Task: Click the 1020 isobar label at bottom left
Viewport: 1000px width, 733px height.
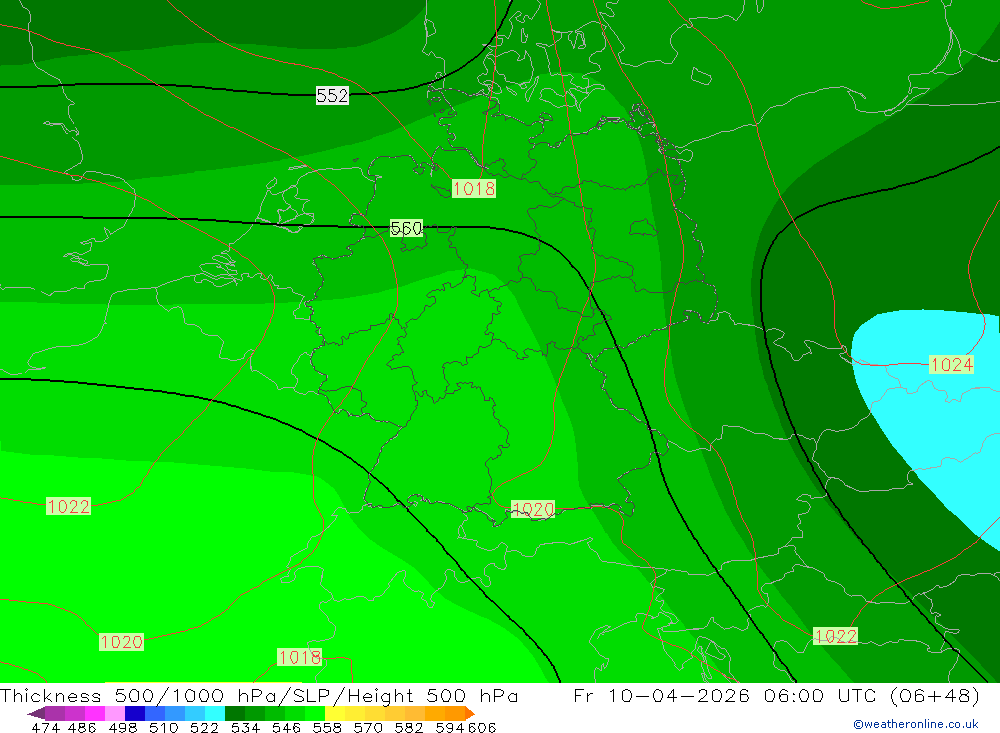Action: 121,642
